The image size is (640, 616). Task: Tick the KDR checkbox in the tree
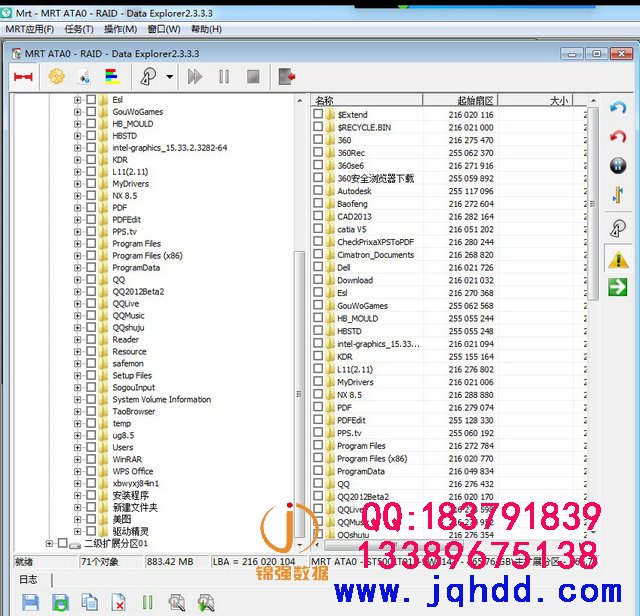pyautogui.click(x=91, y=159)
